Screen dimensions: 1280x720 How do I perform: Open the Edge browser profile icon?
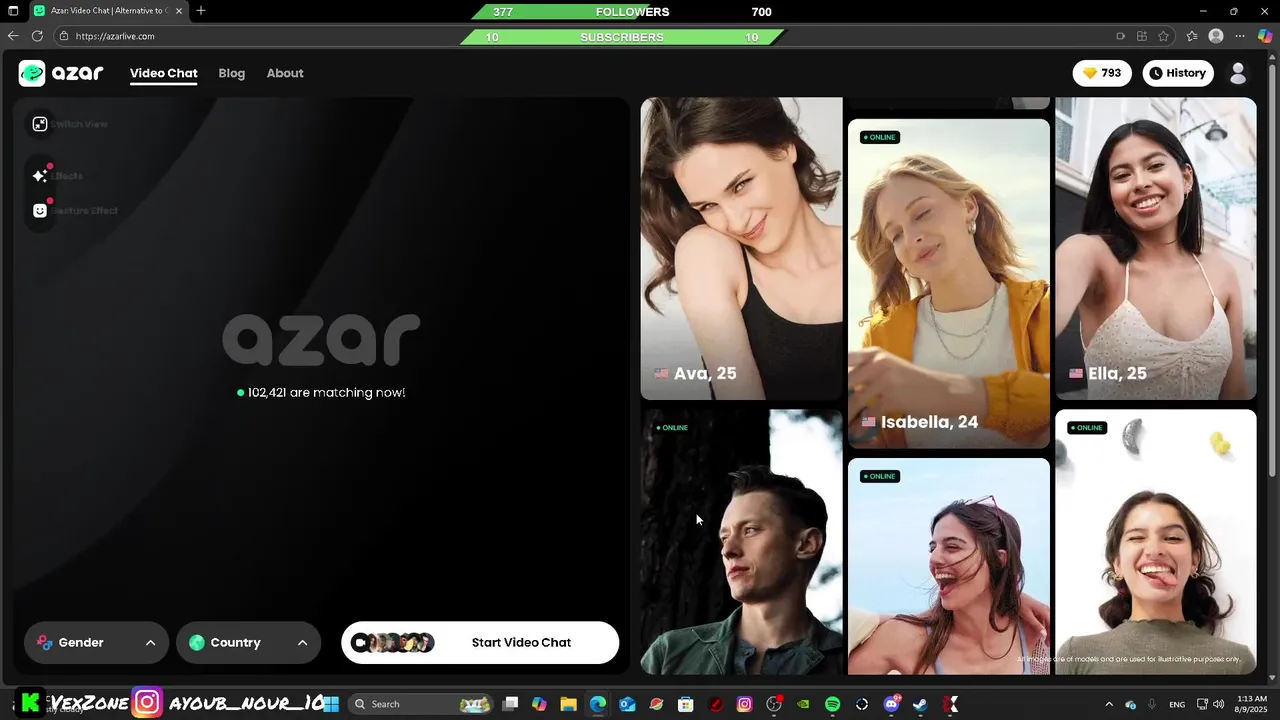(x=1216, y=36)
